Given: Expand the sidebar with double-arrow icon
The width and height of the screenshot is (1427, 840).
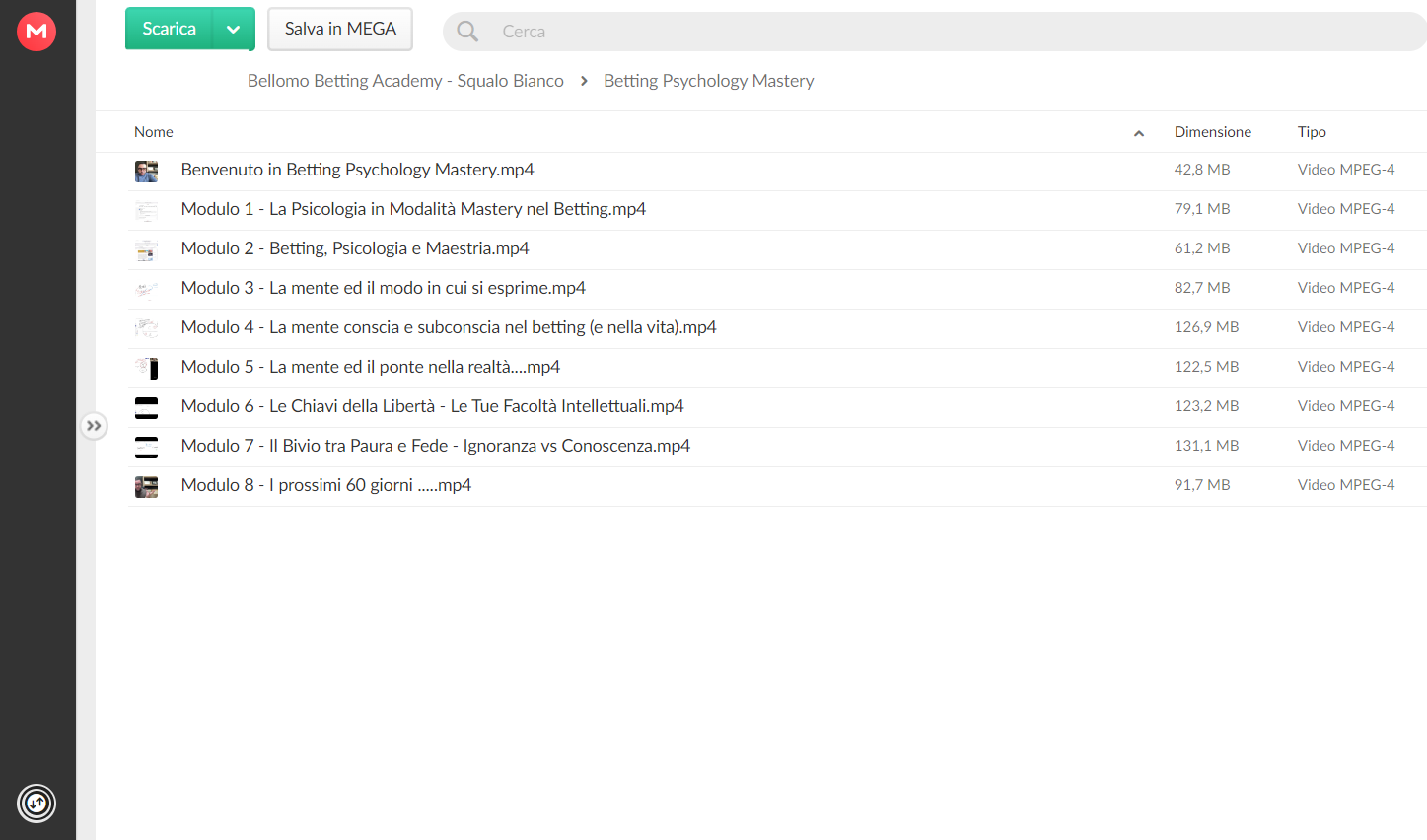Looking at the screenshot, I should click(94, 426).
